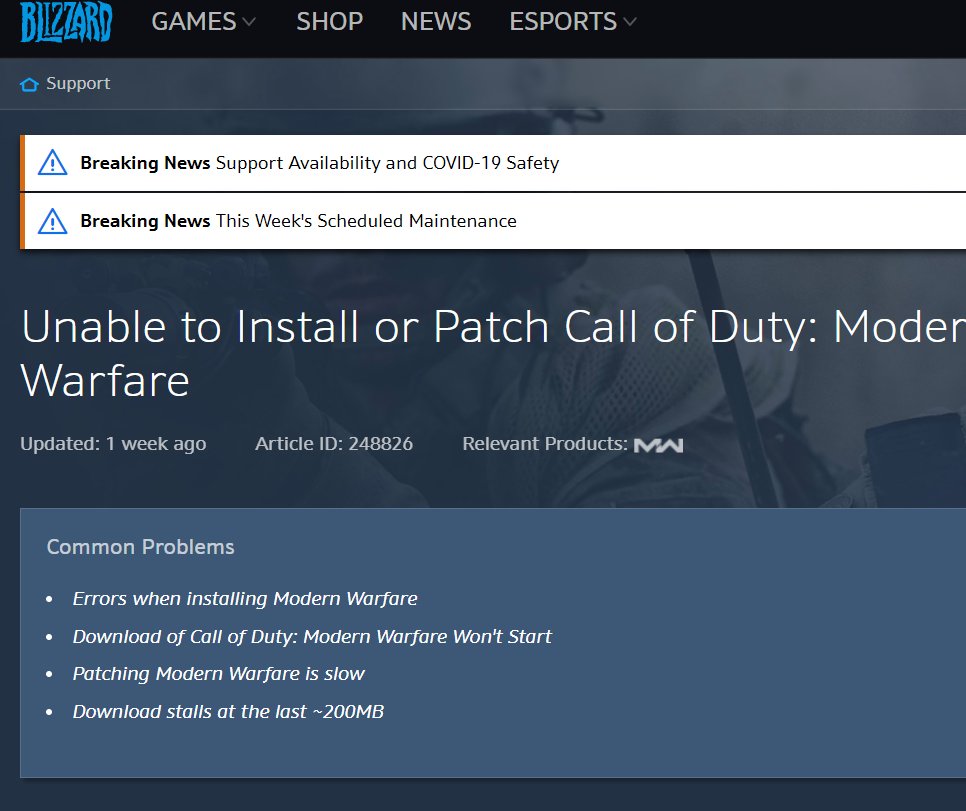
Task: Open This Week's Scheduled Maintenance news
Action: (x=367, y=221)
